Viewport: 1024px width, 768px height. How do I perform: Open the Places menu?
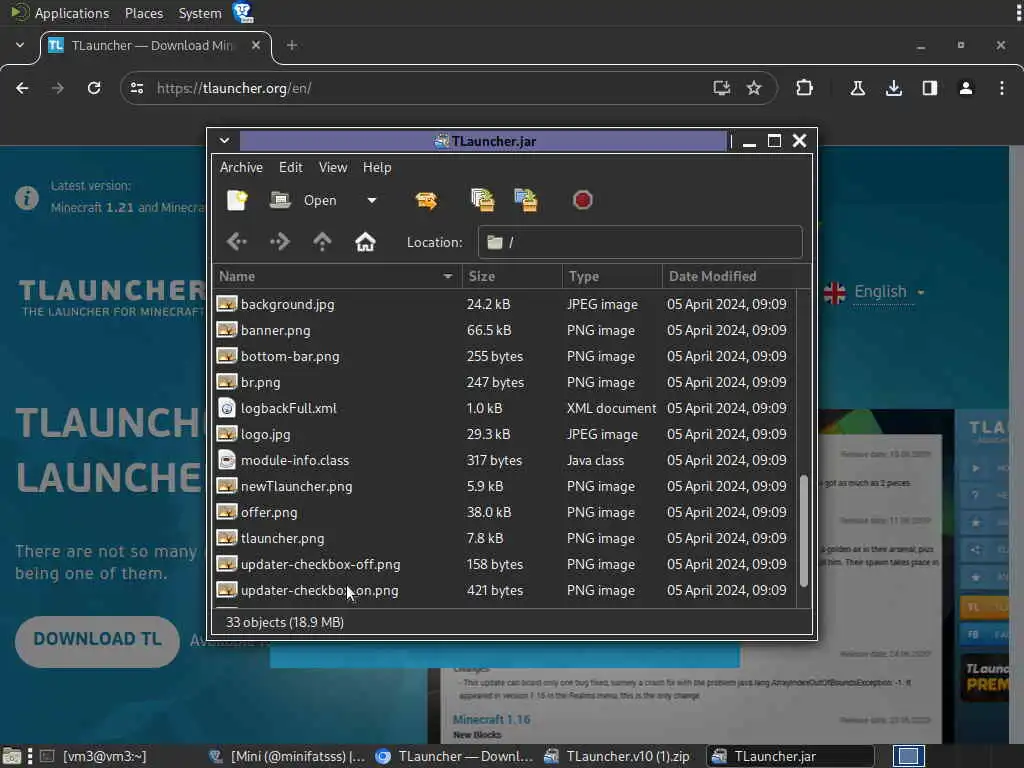tap(144, 13)
